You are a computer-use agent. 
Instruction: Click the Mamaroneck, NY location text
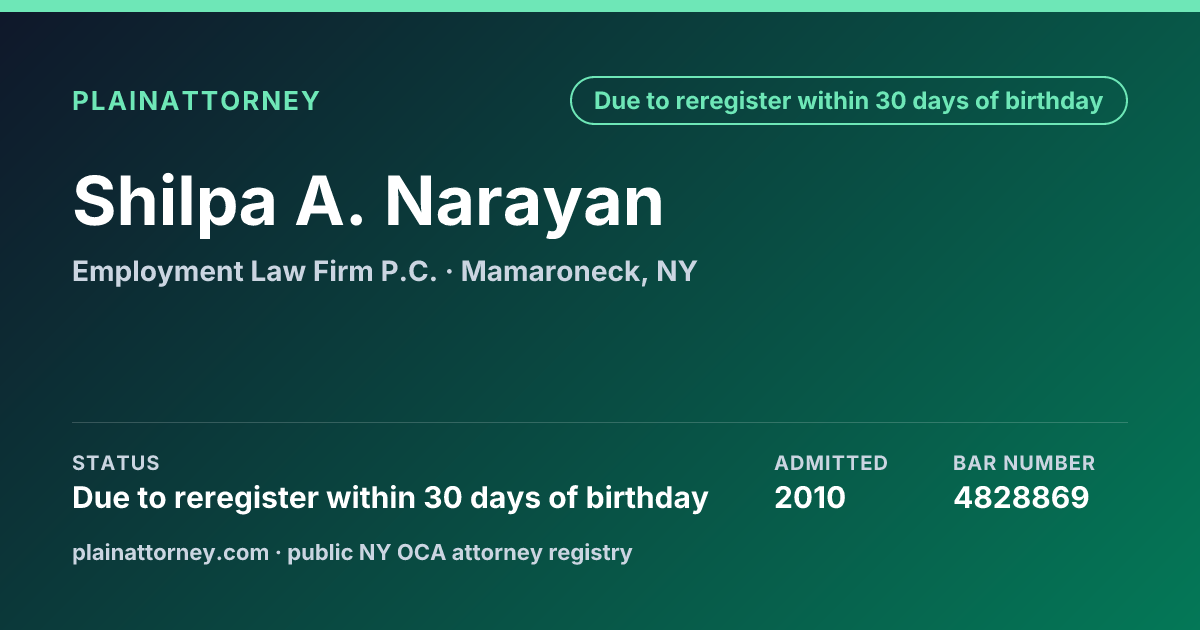[x=579, y=272]
